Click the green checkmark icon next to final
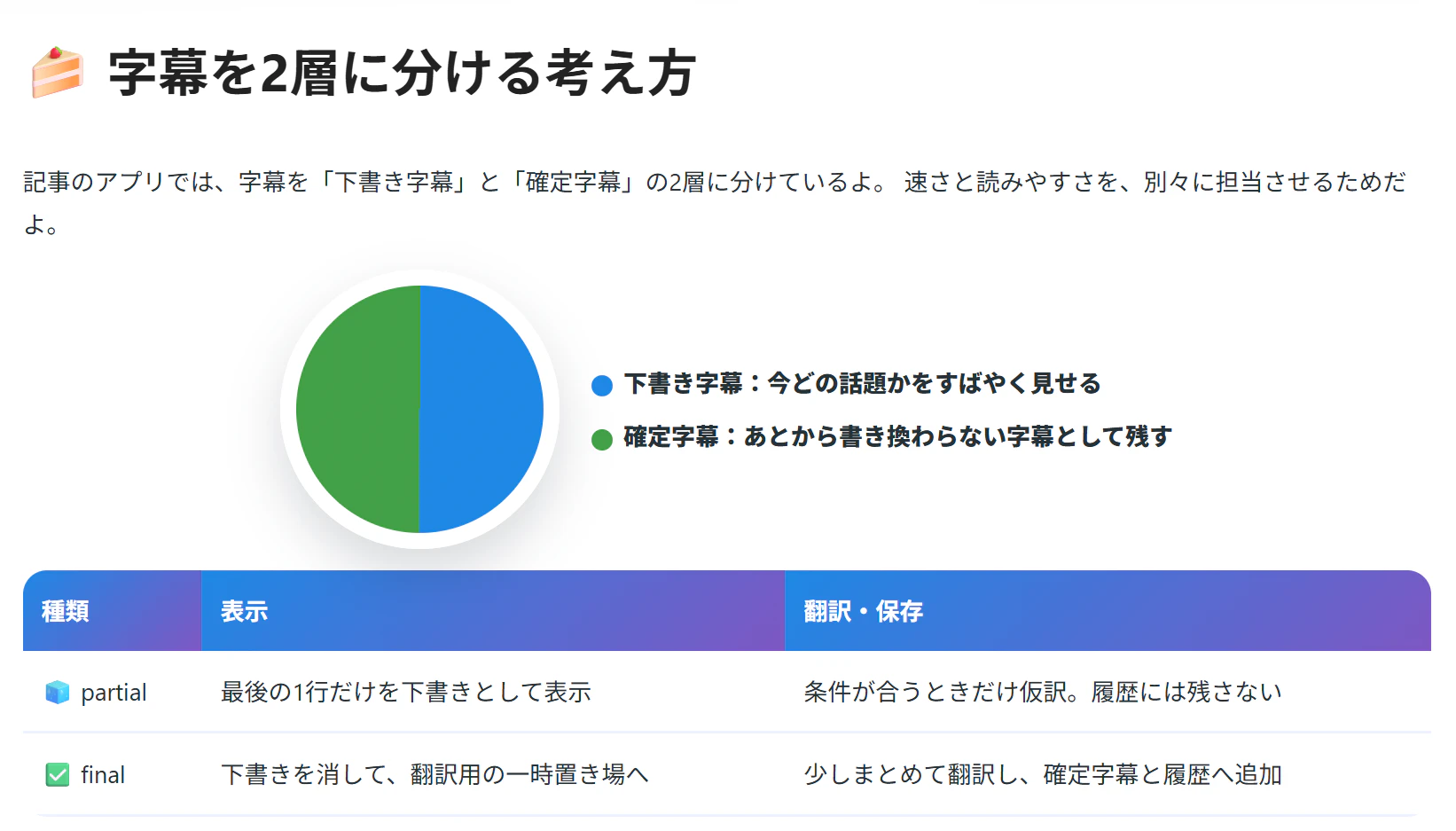The image size is (1456, 831). click(x=58, y=775)
